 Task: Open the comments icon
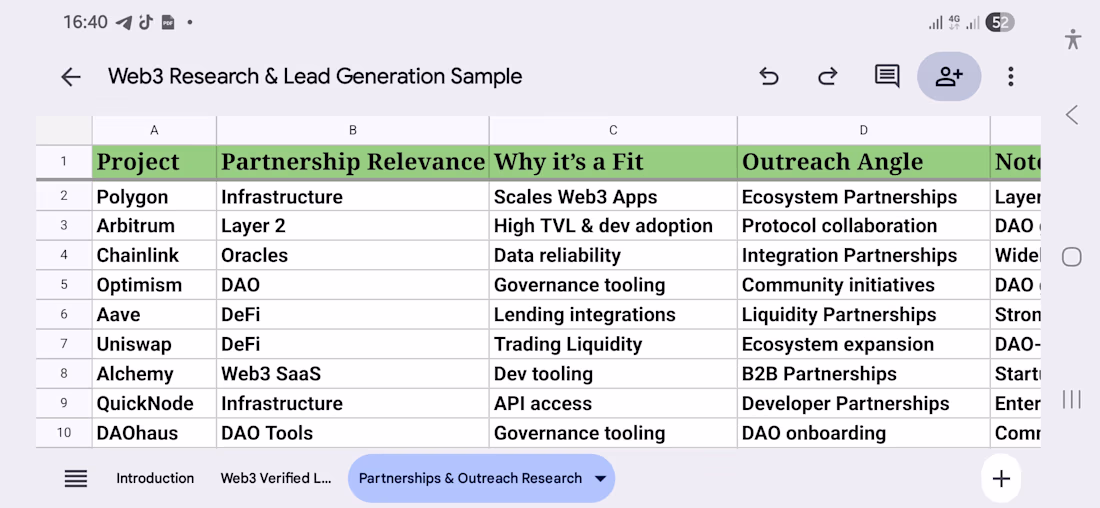[887, 77]
